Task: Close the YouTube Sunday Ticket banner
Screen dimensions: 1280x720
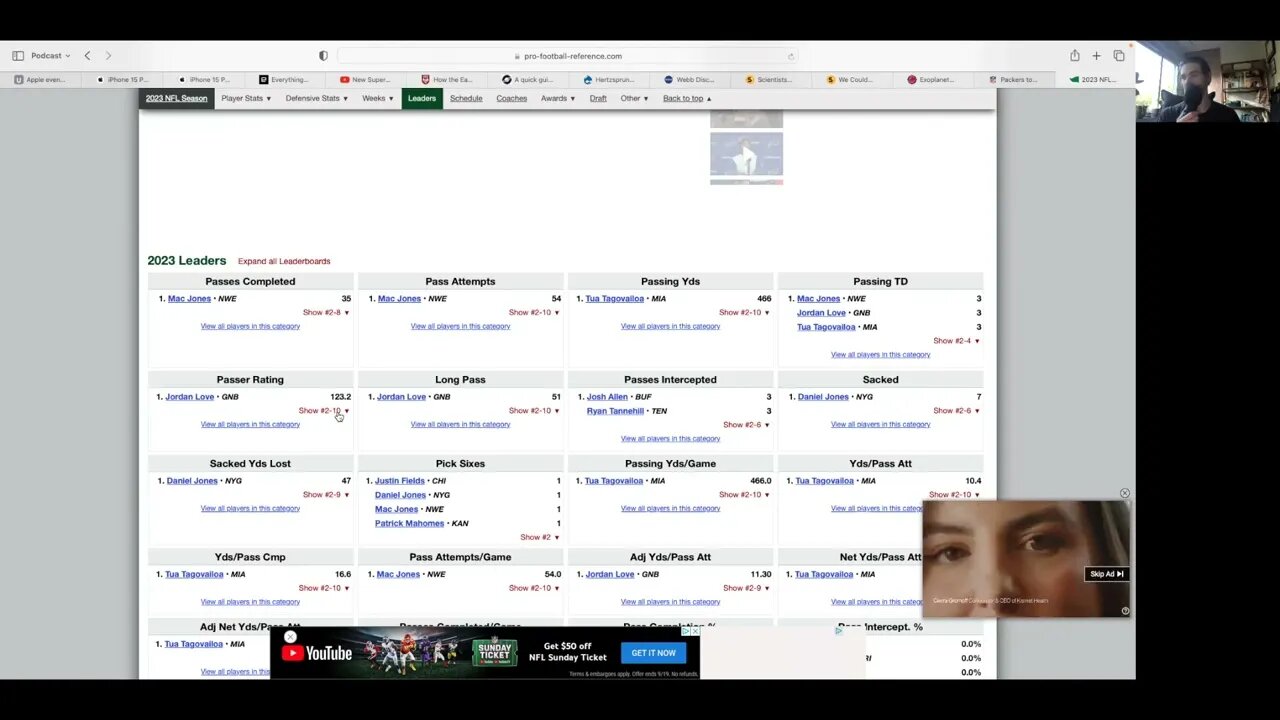Action: coord(290,637)
